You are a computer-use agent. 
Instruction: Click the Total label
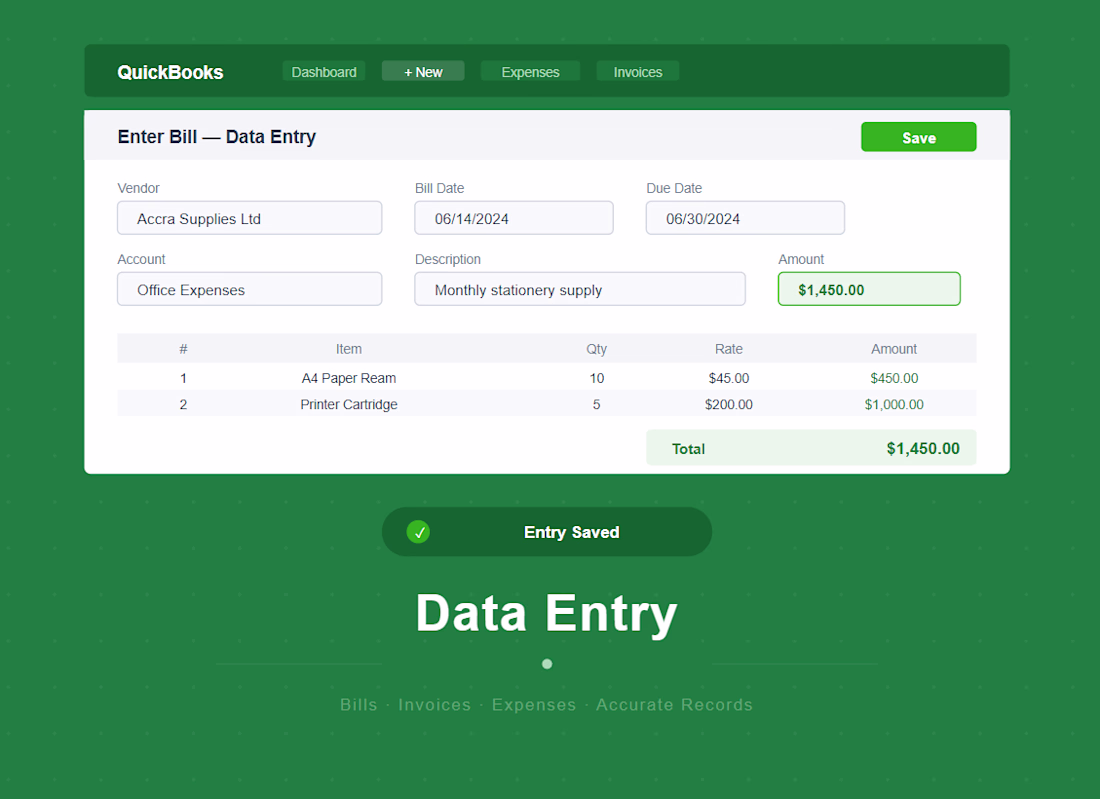(688, 449)
